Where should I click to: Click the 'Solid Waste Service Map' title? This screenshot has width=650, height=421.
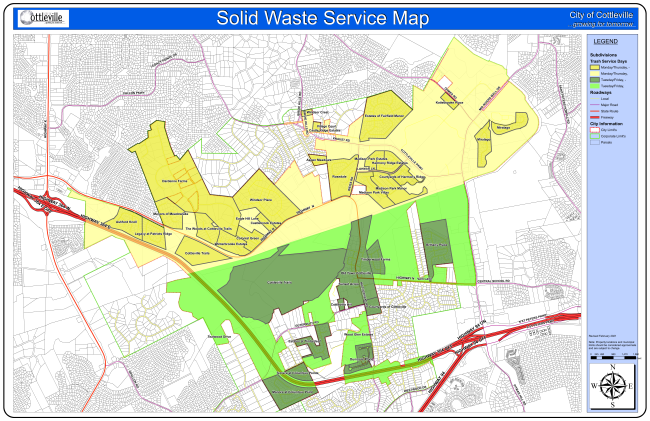tap(323, 18)
